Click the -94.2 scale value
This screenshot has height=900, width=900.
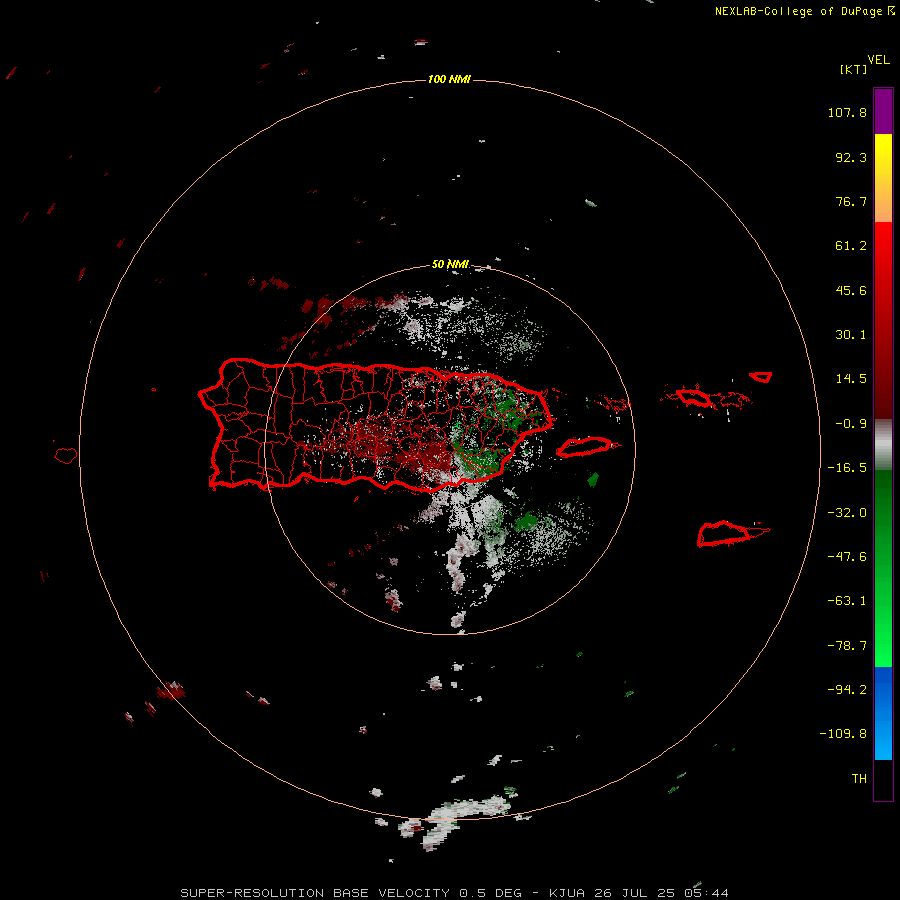pos(847,690)
